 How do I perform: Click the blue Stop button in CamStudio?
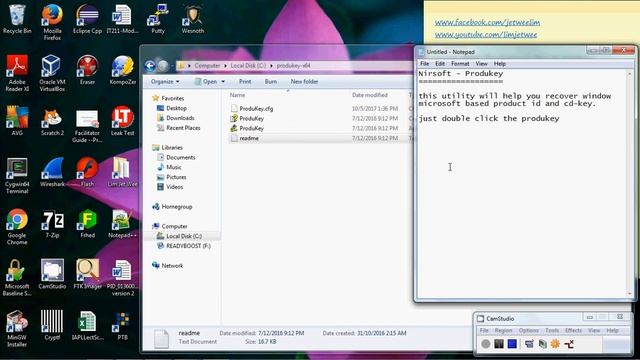[x=512, y=344]
